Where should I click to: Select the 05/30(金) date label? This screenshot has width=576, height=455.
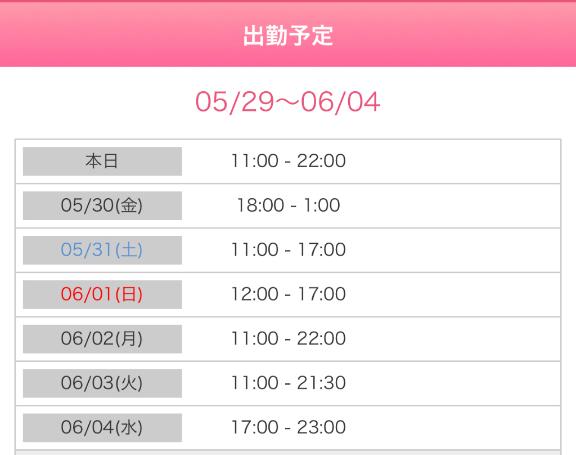pos(102,205)
